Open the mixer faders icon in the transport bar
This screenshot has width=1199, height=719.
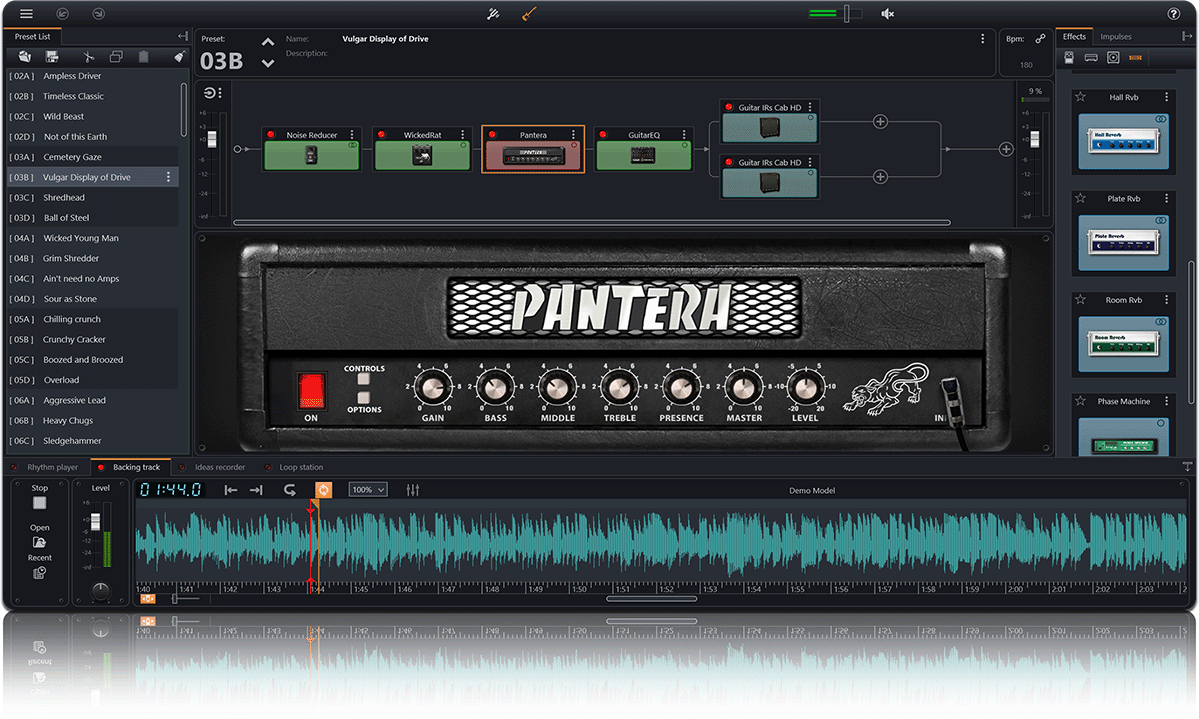412,490
